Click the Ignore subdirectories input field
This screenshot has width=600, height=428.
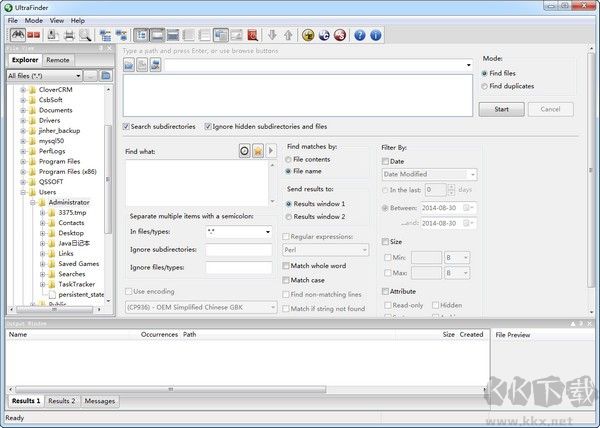(x=238, y=249)
